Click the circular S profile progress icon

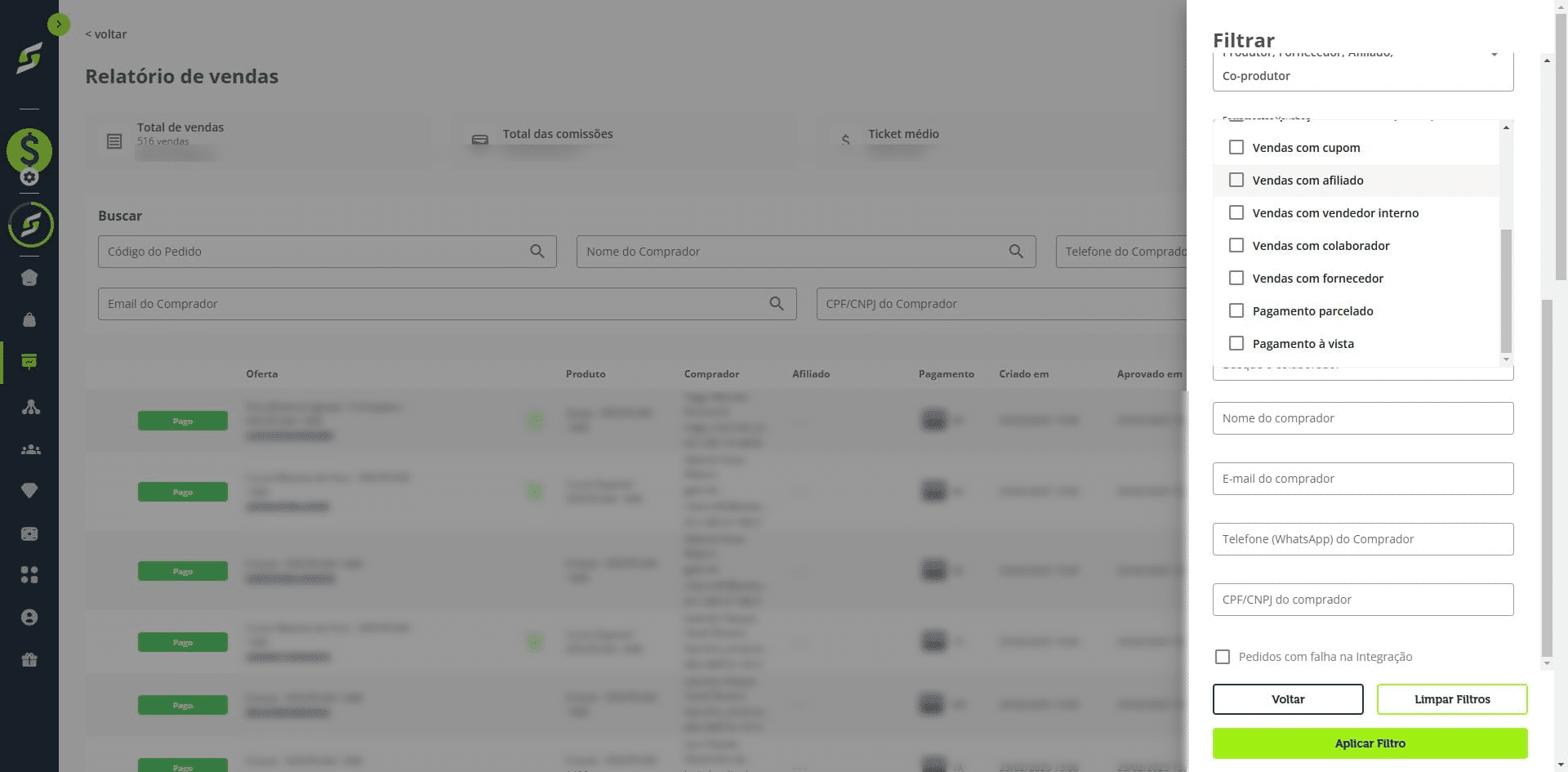(x=30, y=225)
